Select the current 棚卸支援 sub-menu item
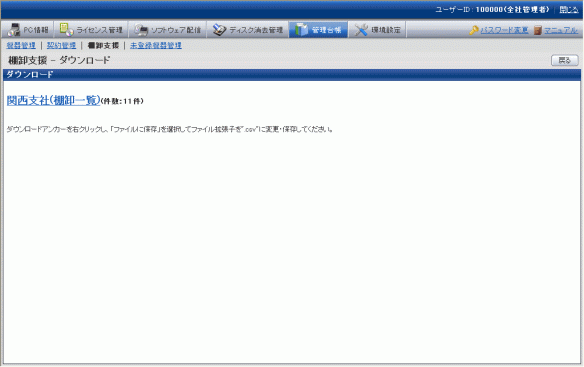 click(x=103, y=45)
